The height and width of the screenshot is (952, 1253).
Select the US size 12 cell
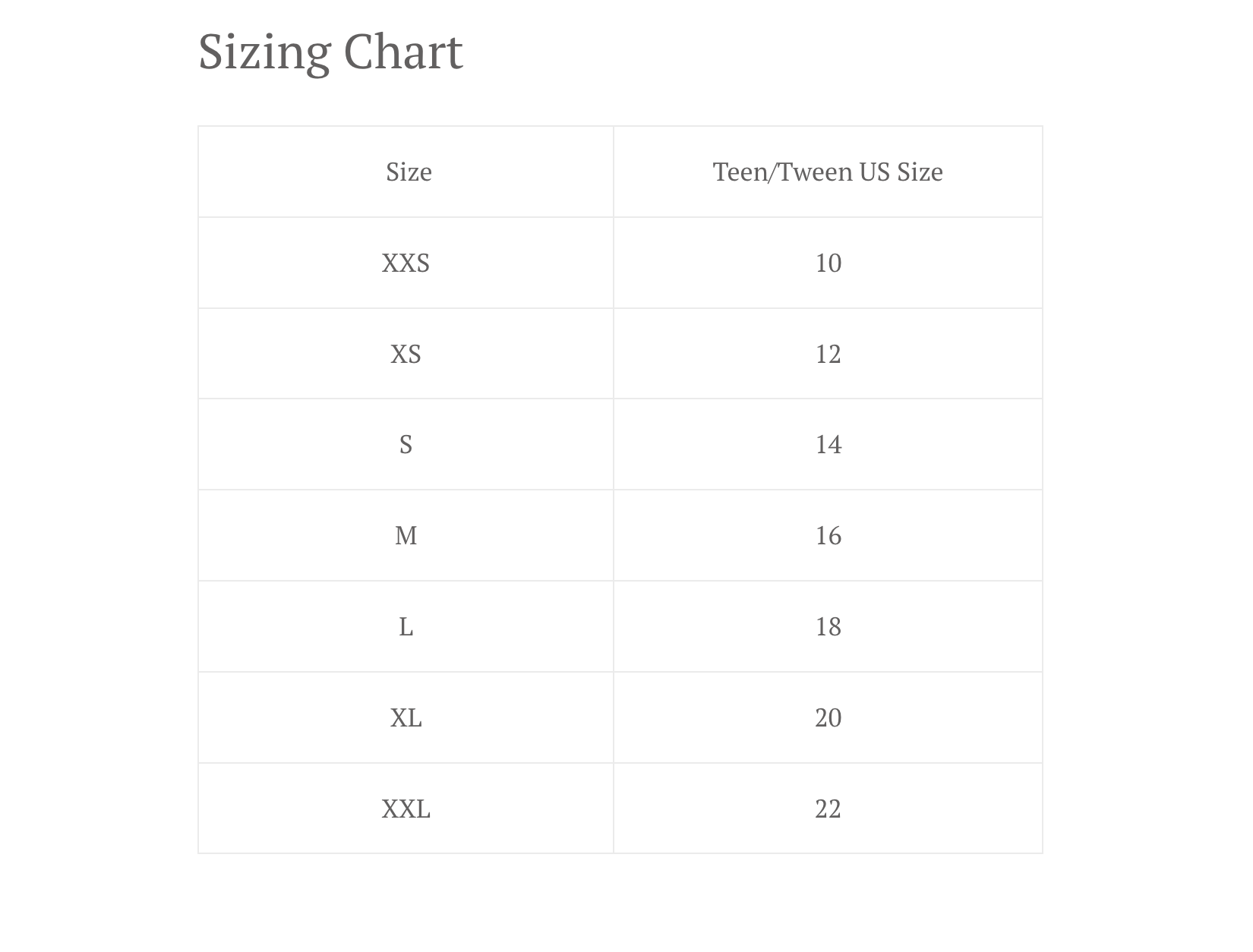click(828, 354)
